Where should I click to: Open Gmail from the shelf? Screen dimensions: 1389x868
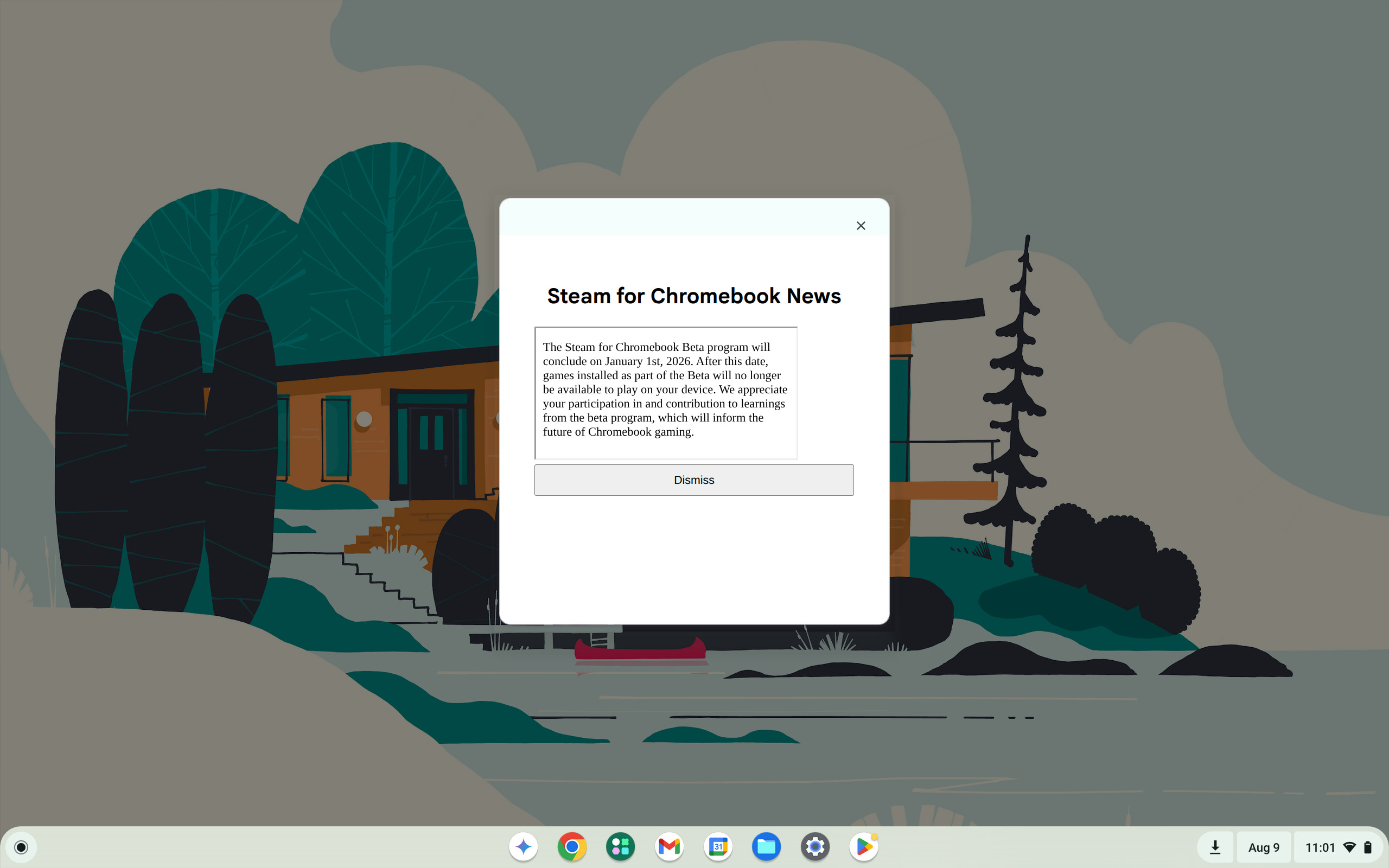669,847
